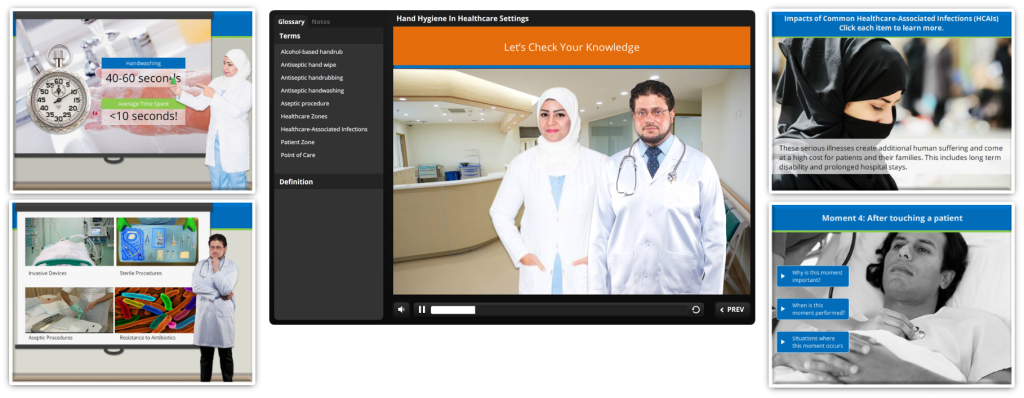Choose the Aseptic procedure glossary term

click(305, 103)
